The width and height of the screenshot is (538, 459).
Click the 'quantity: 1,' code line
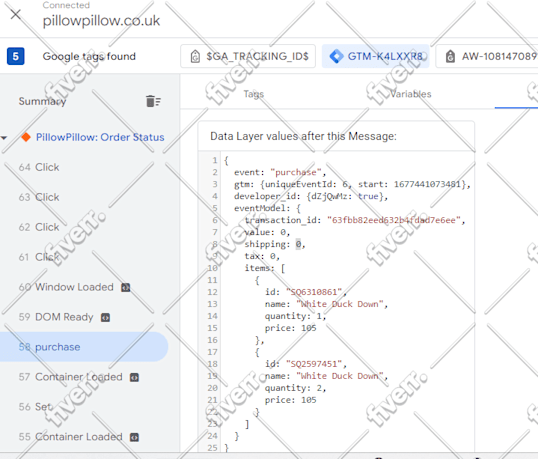pos(295,316)
